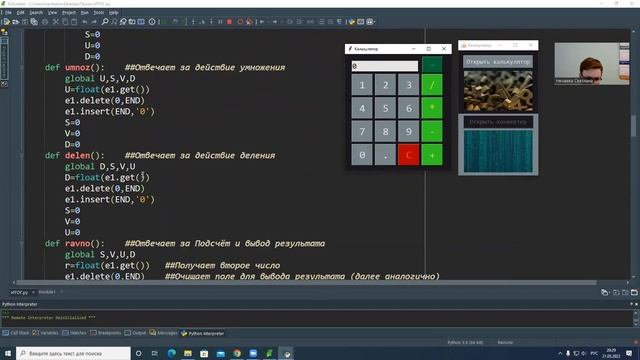Open the Messages panel tab
The width and height of the screenshot is (640, 360).
click(163, 333)
